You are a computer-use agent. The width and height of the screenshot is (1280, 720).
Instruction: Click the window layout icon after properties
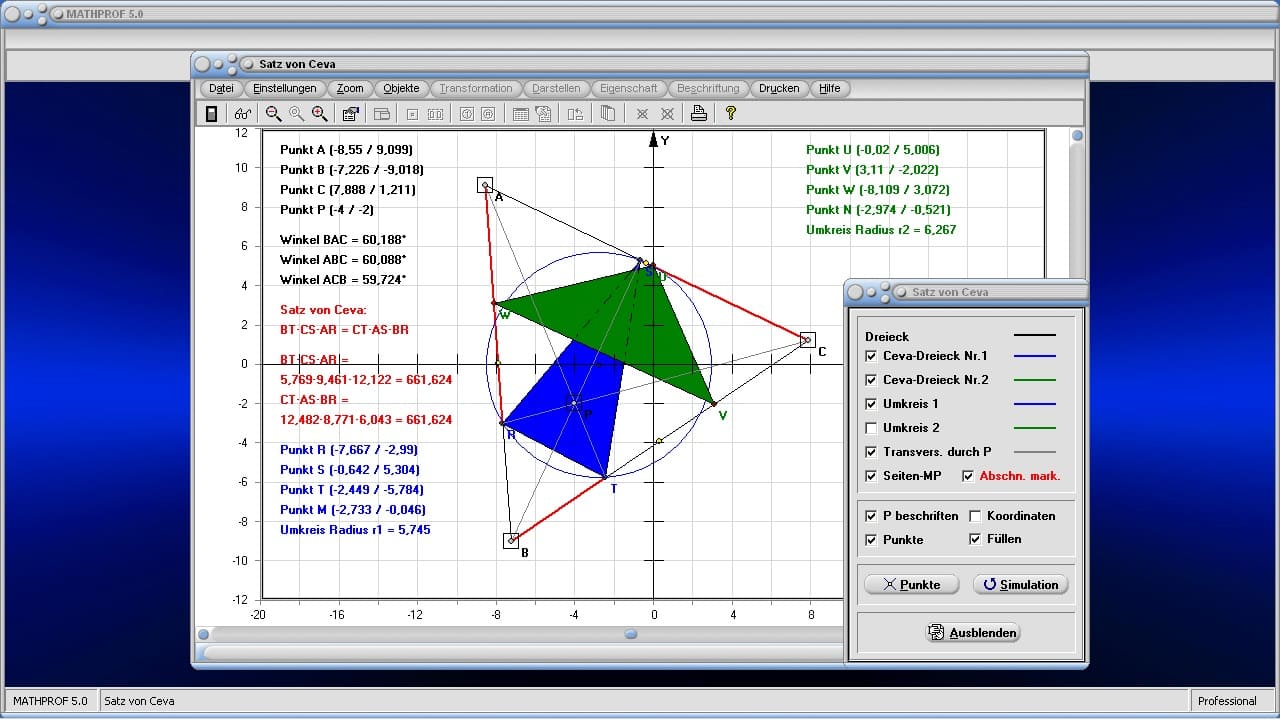[382, 114]
